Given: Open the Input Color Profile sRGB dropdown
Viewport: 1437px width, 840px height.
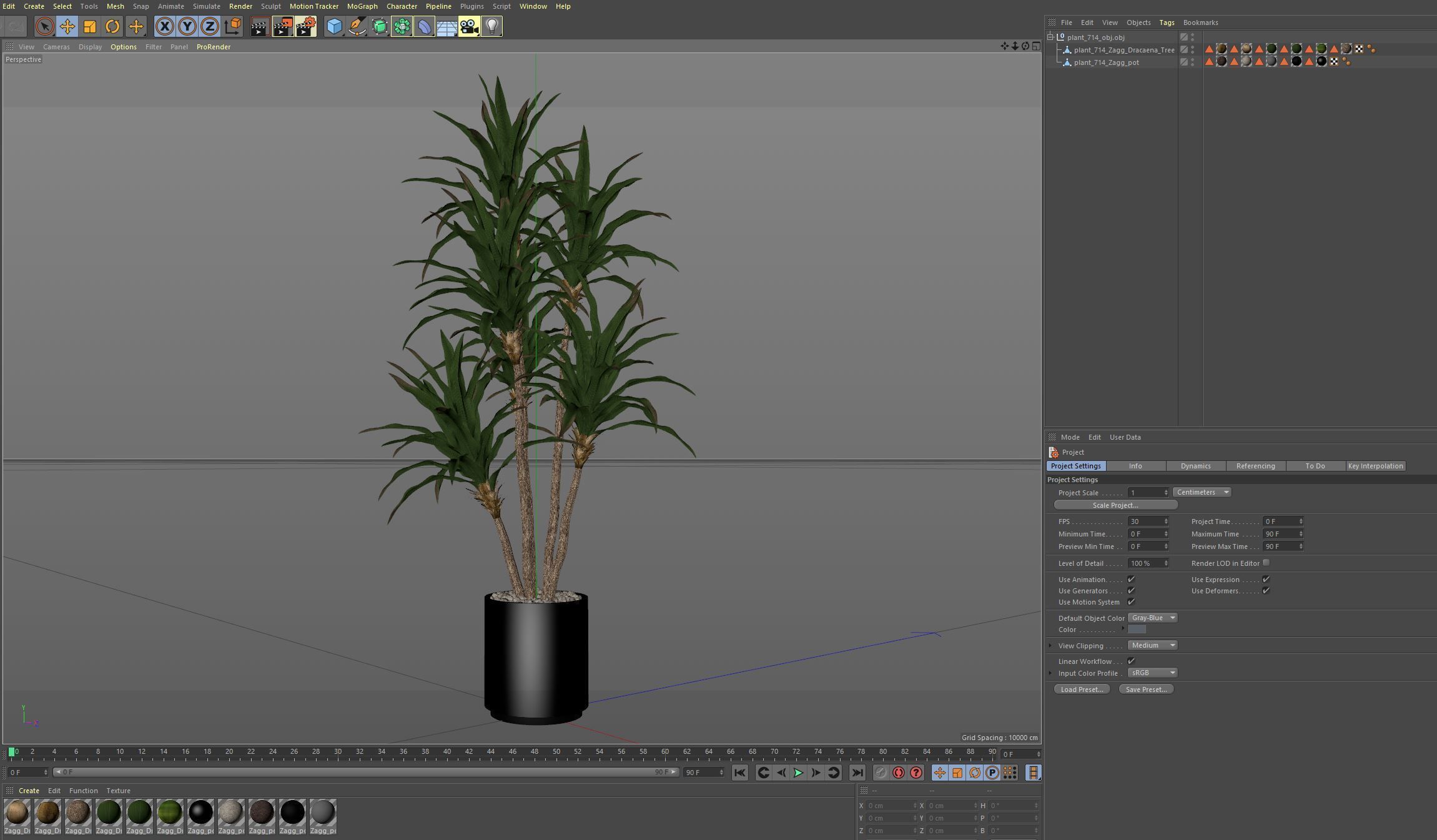Looking at the screenshot, I should 1152,673.
